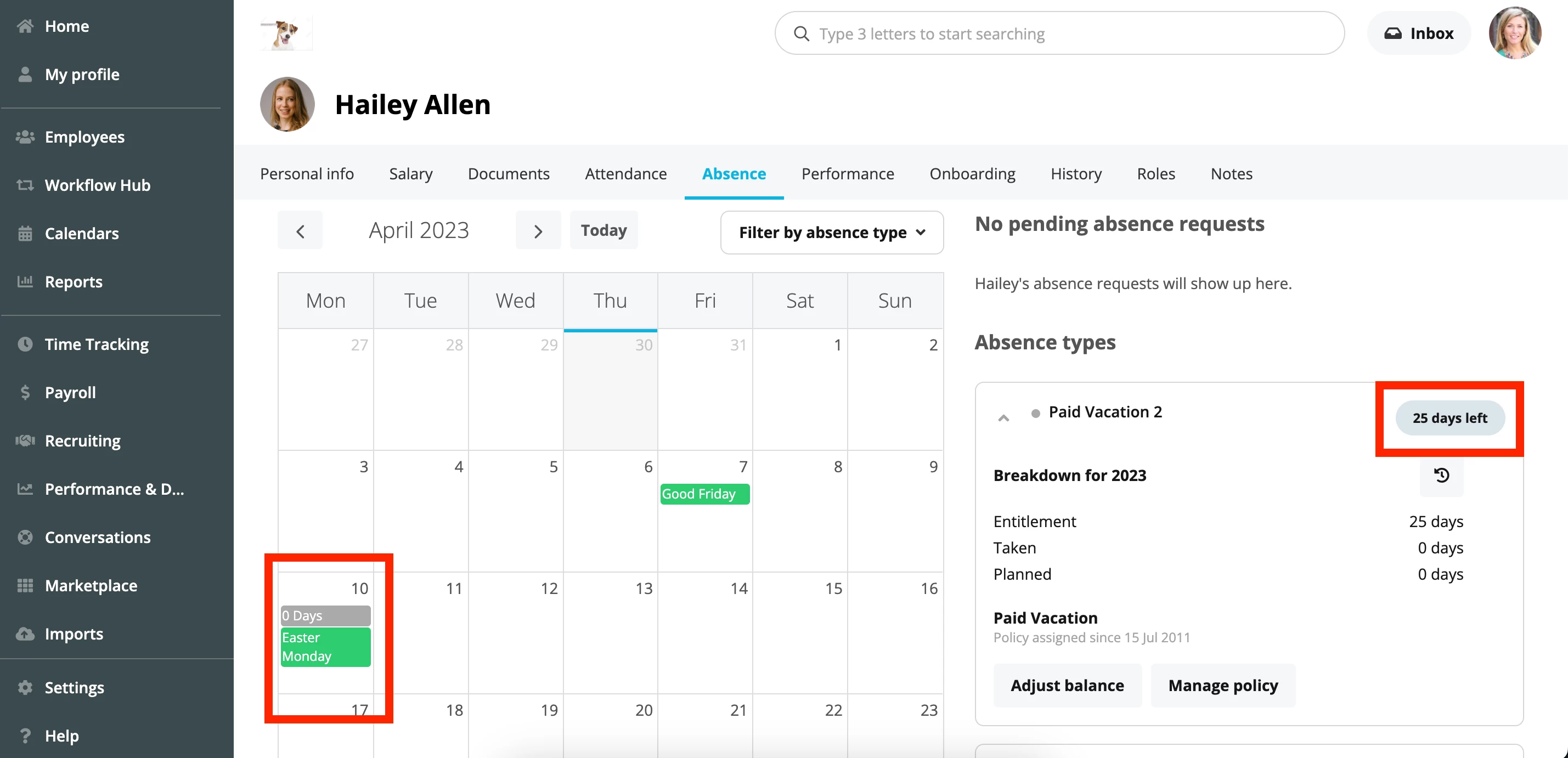The height and width of the screenshot is (758, 1568).
Task: Select the Absence tab
Action: pyautogui.click(x=734, y=173)
